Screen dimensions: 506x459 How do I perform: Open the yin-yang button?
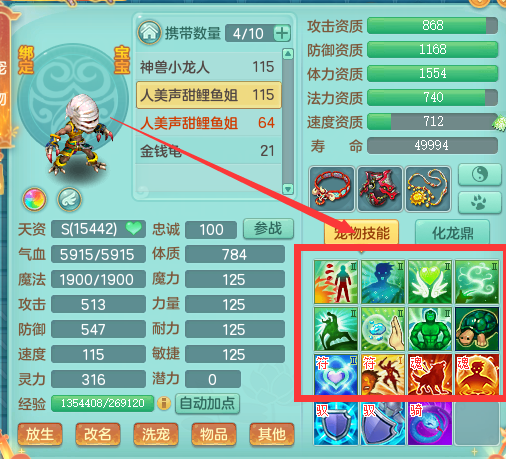point(480,174)
